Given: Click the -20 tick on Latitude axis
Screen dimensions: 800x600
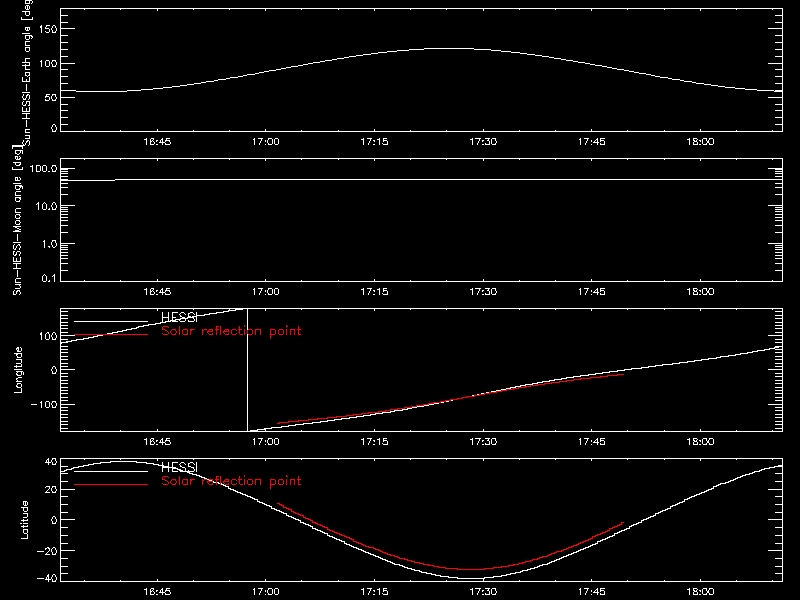Looking at the screenshot, I should click(47, 551).
